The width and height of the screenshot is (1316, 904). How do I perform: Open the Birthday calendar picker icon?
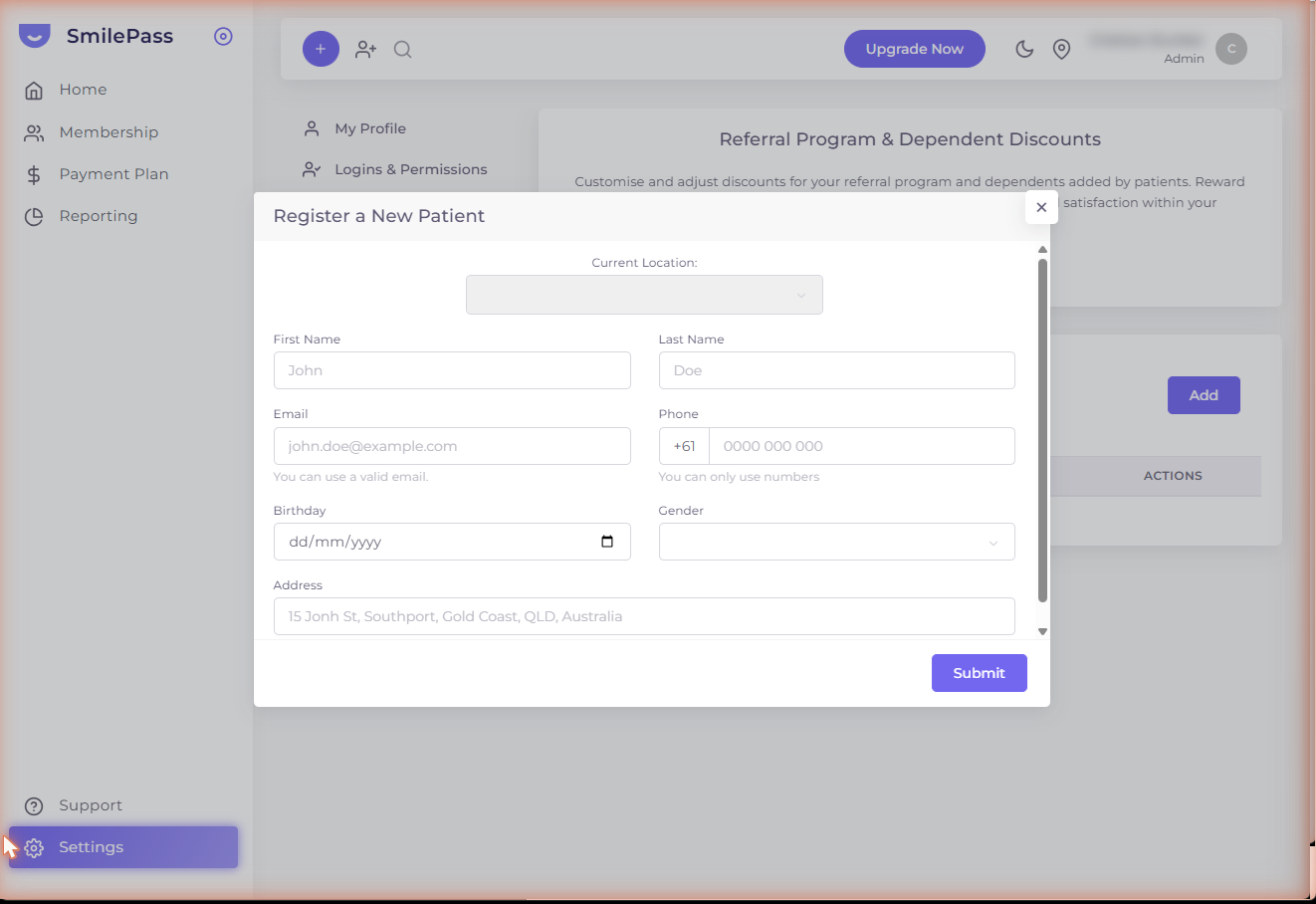point(607,542)
